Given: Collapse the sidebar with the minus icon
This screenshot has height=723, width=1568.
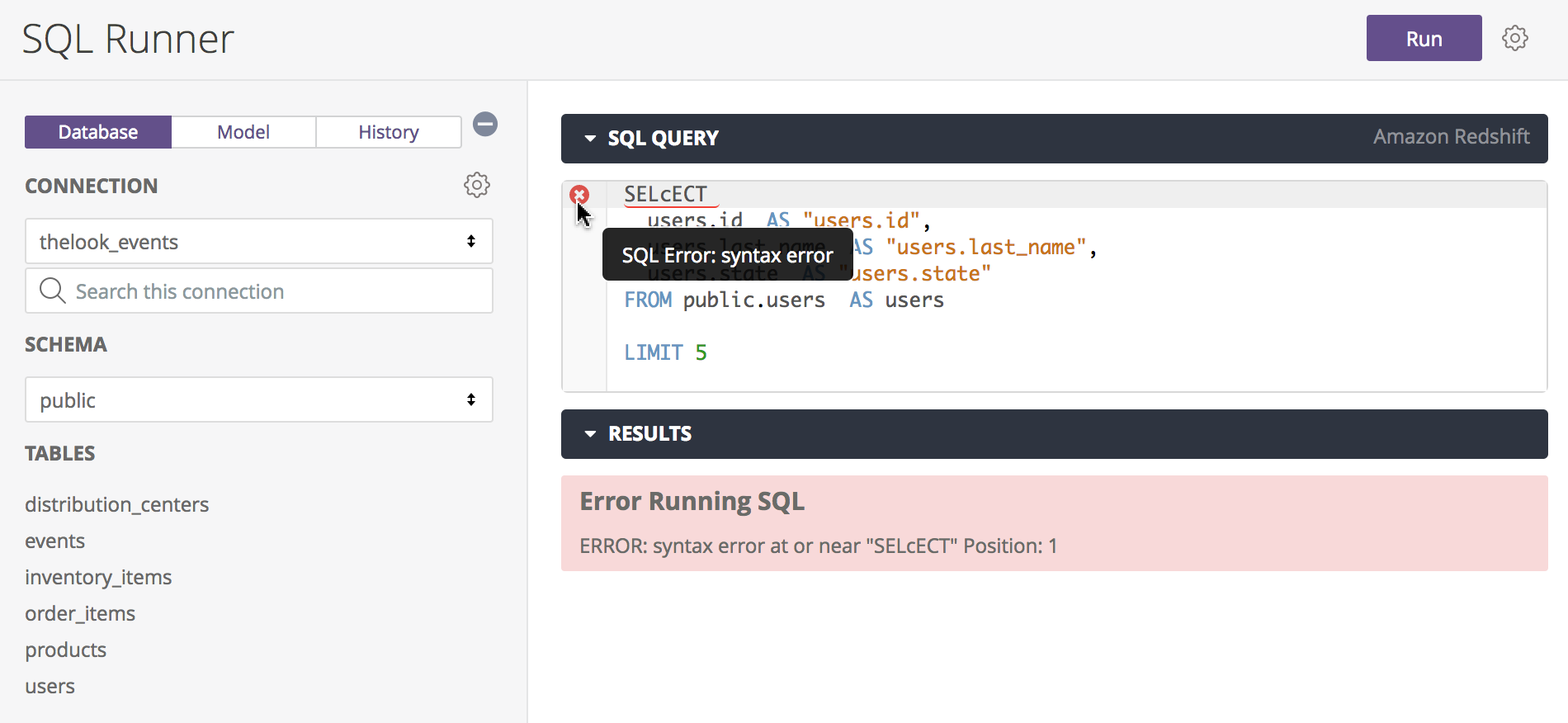Looking at the screenshot, I should (485, 125).
